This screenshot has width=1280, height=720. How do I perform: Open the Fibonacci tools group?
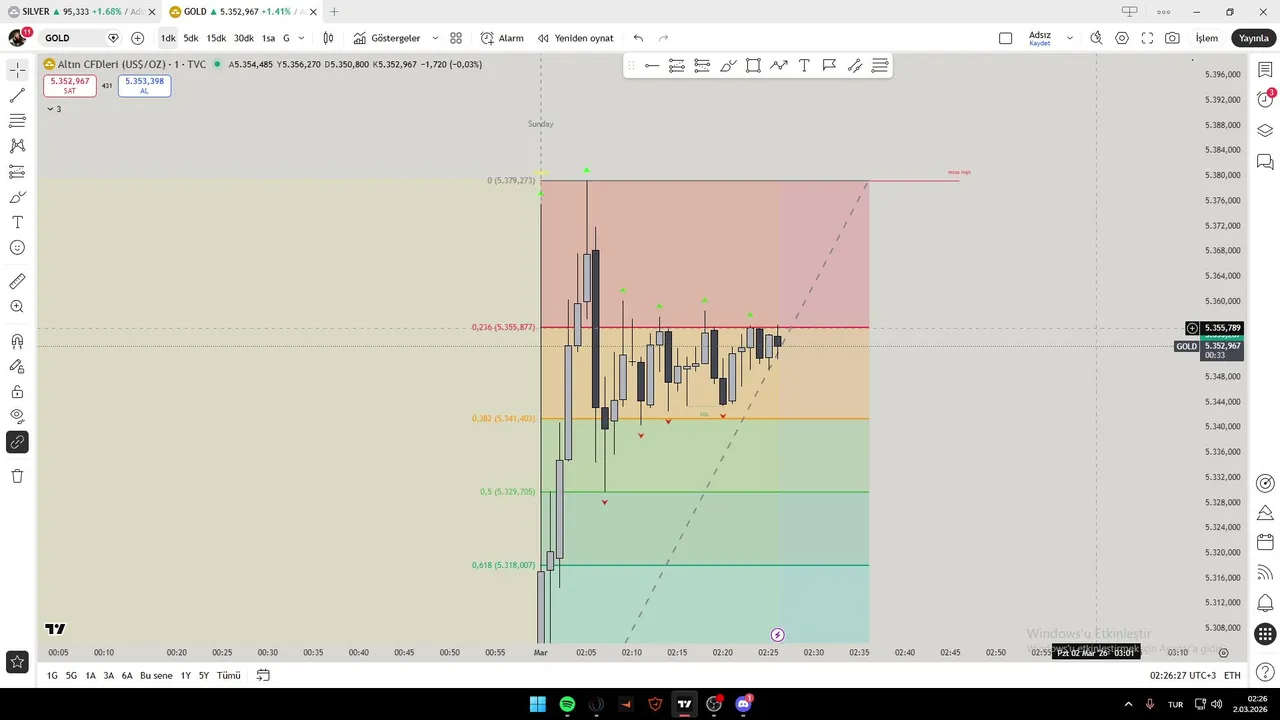17,121
